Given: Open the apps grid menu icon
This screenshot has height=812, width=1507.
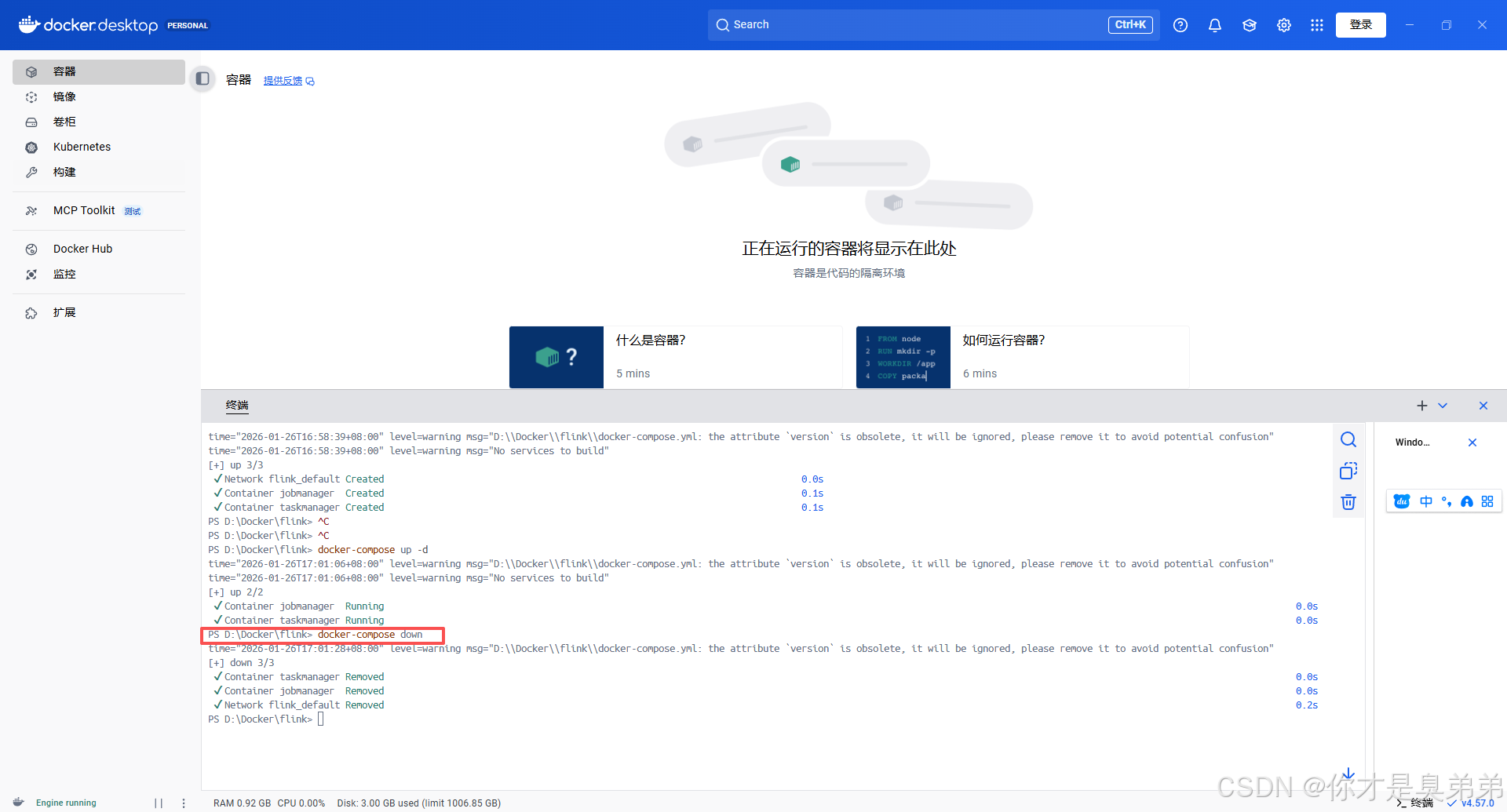Looking at the screenshot, I should point(1317,25).
